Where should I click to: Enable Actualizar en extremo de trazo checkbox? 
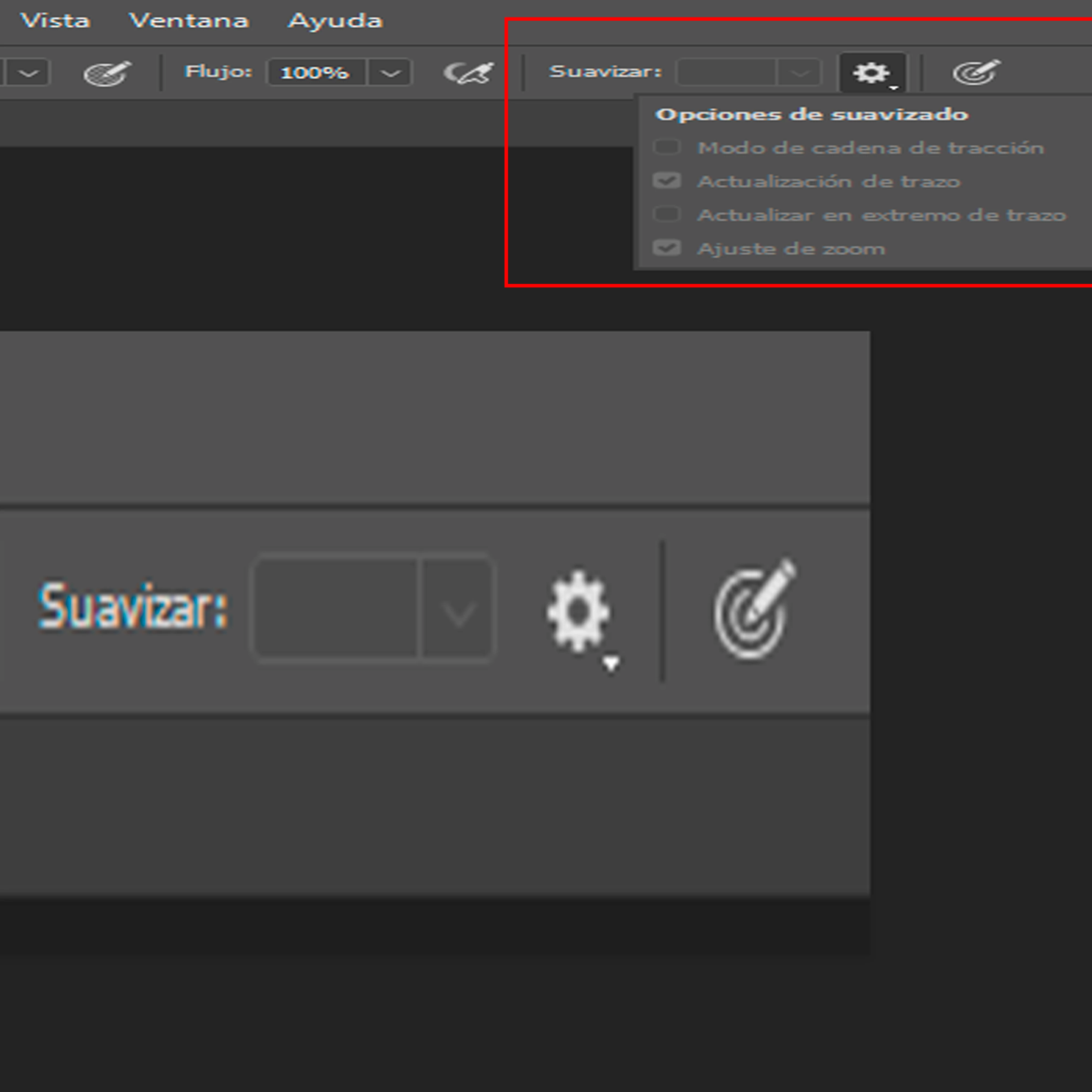(x=666, y=214)
